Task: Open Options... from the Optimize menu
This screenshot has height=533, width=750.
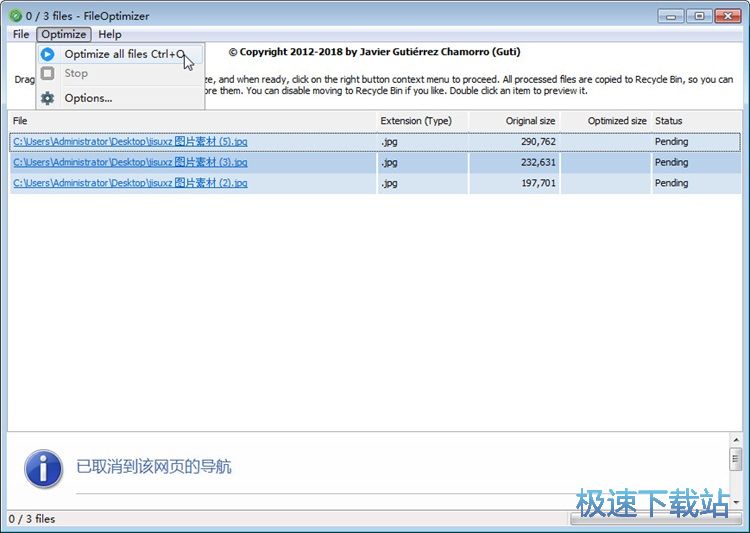Action: pyautogui.click(x=121, y=98)
